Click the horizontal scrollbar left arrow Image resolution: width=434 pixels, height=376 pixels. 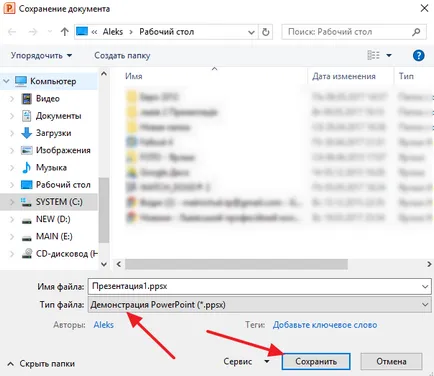point(119,264)
